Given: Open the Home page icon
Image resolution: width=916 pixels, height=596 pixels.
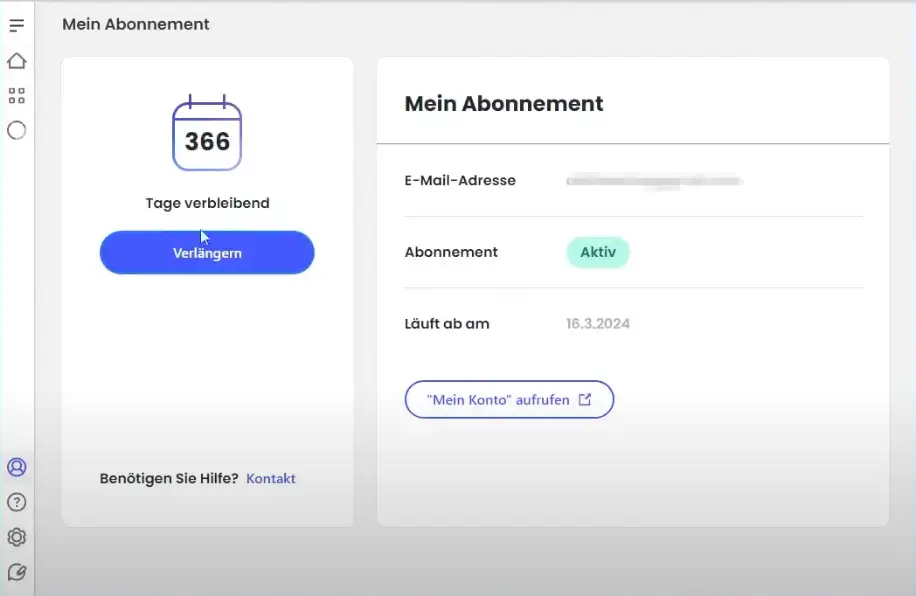Looking at the screenshot, I should [x=16, y=61].
